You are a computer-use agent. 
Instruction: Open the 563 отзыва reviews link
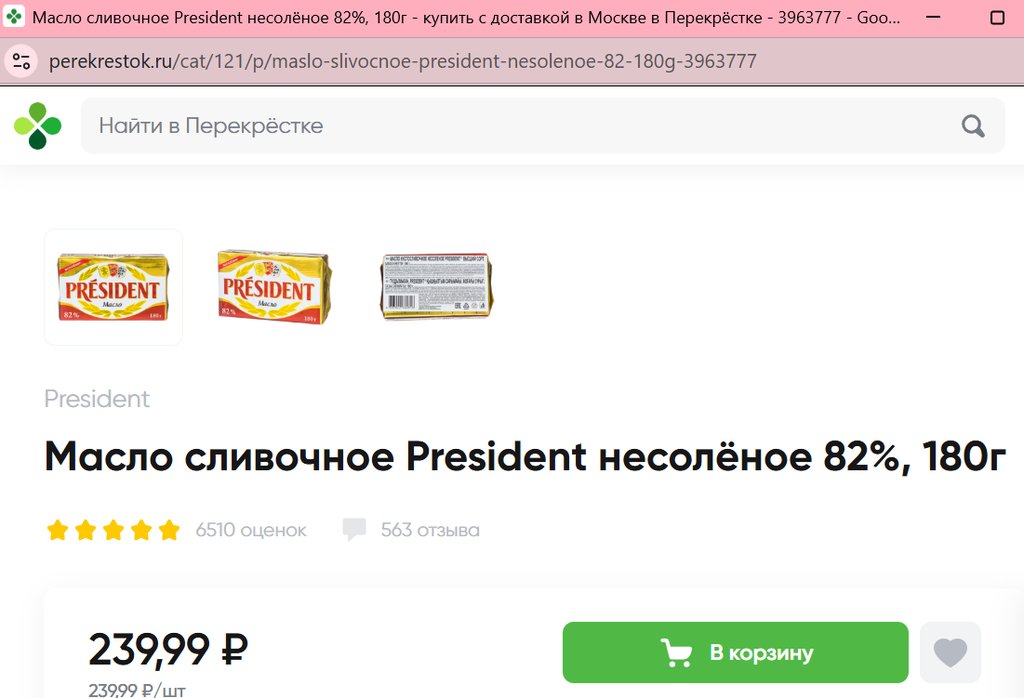pos(430,530)
